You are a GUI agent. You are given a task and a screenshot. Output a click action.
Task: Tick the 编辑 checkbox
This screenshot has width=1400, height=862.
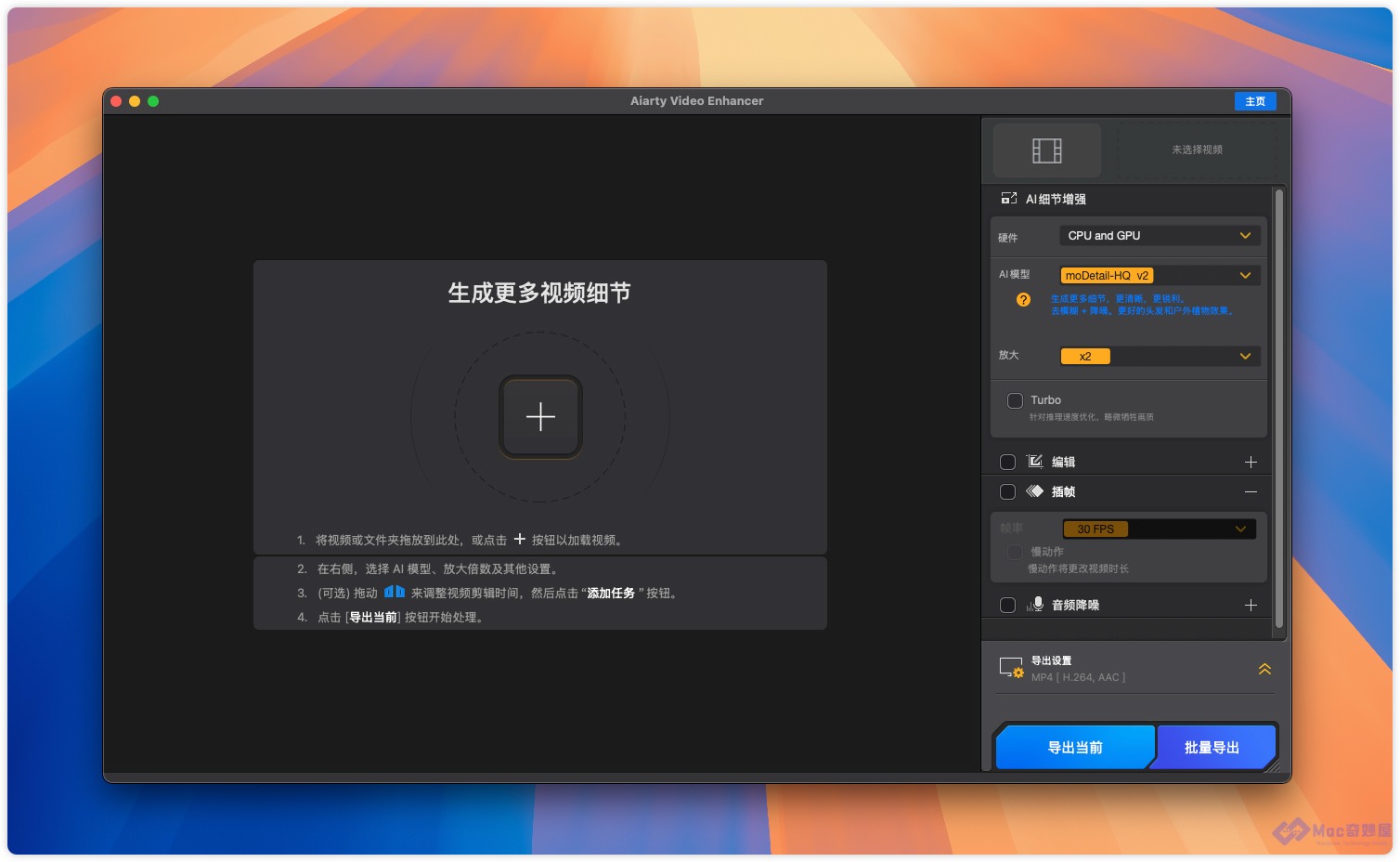click(1007, 462)
